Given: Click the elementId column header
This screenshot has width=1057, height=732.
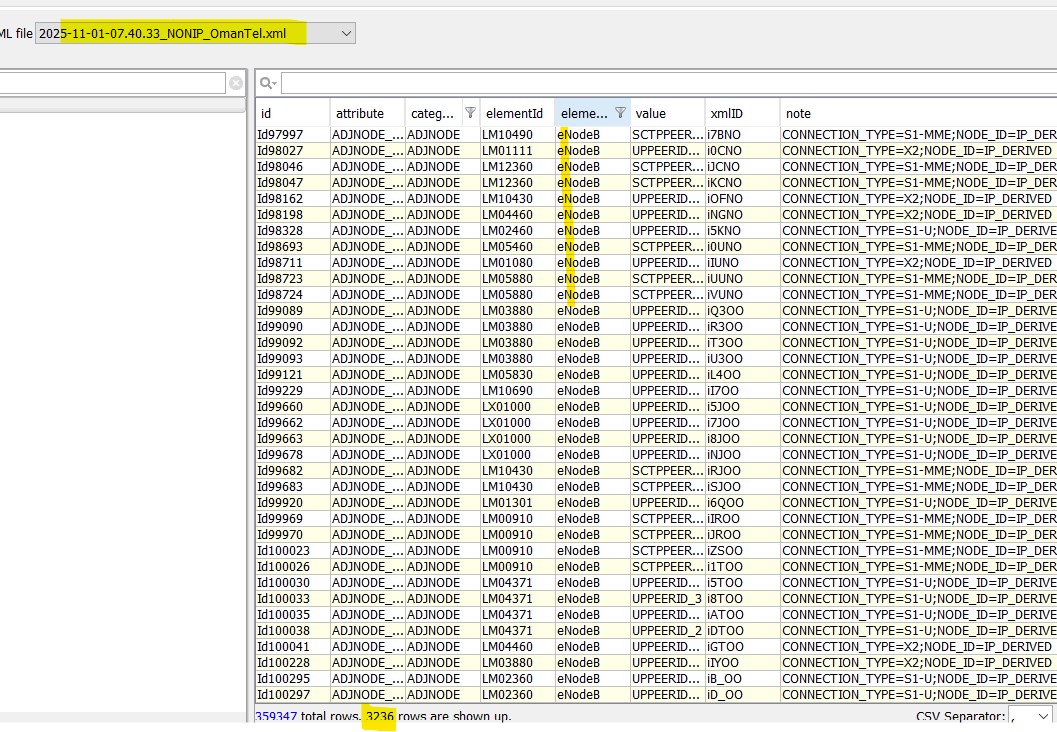Looking at the screenshot, I should coord(515,113).
